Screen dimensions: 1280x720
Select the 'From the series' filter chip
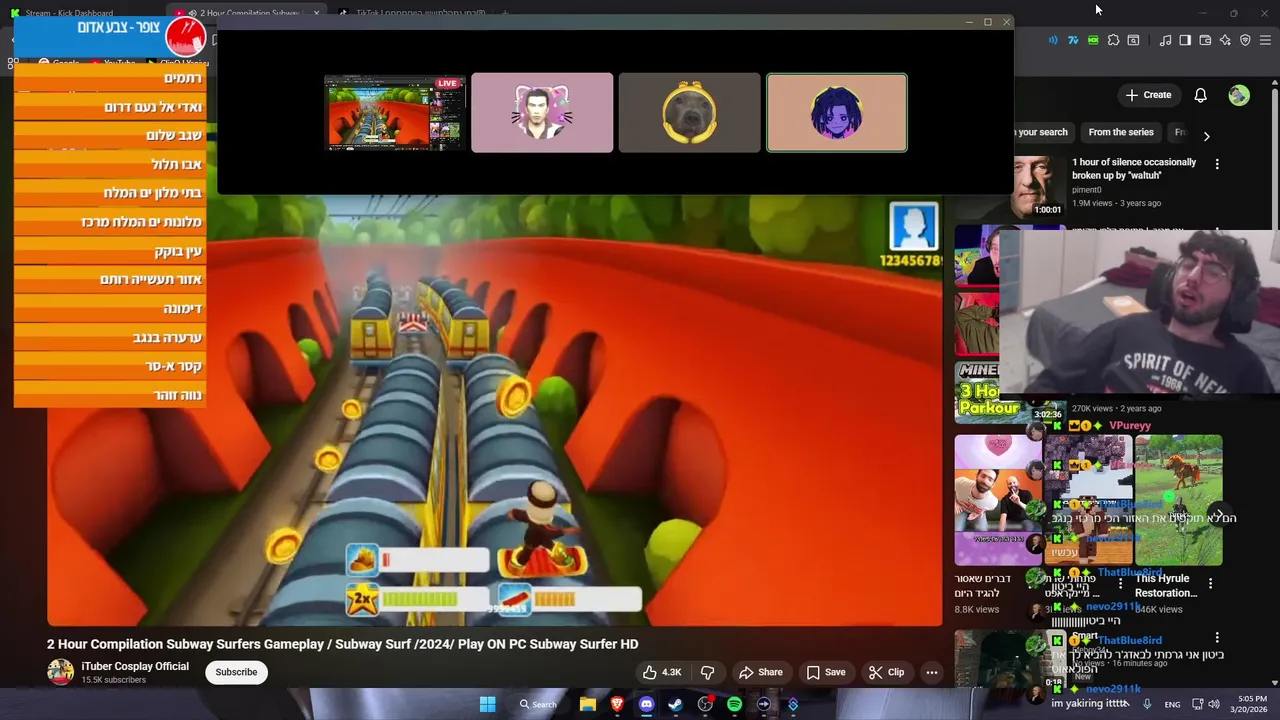pos(1121,132)
